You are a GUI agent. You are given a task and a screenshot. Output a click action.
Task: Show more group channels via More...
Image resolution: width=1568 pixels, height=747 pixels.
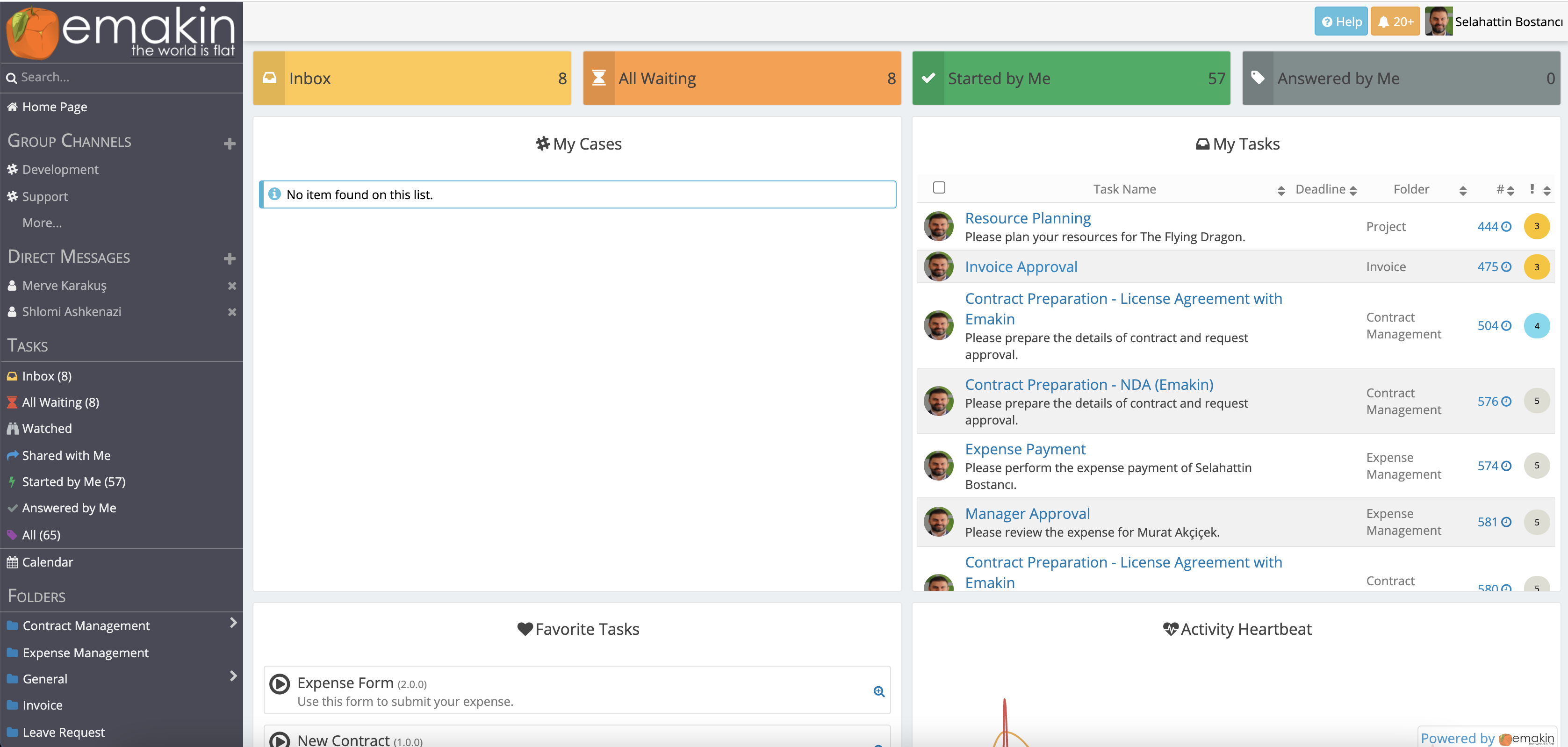click(42, 223)
